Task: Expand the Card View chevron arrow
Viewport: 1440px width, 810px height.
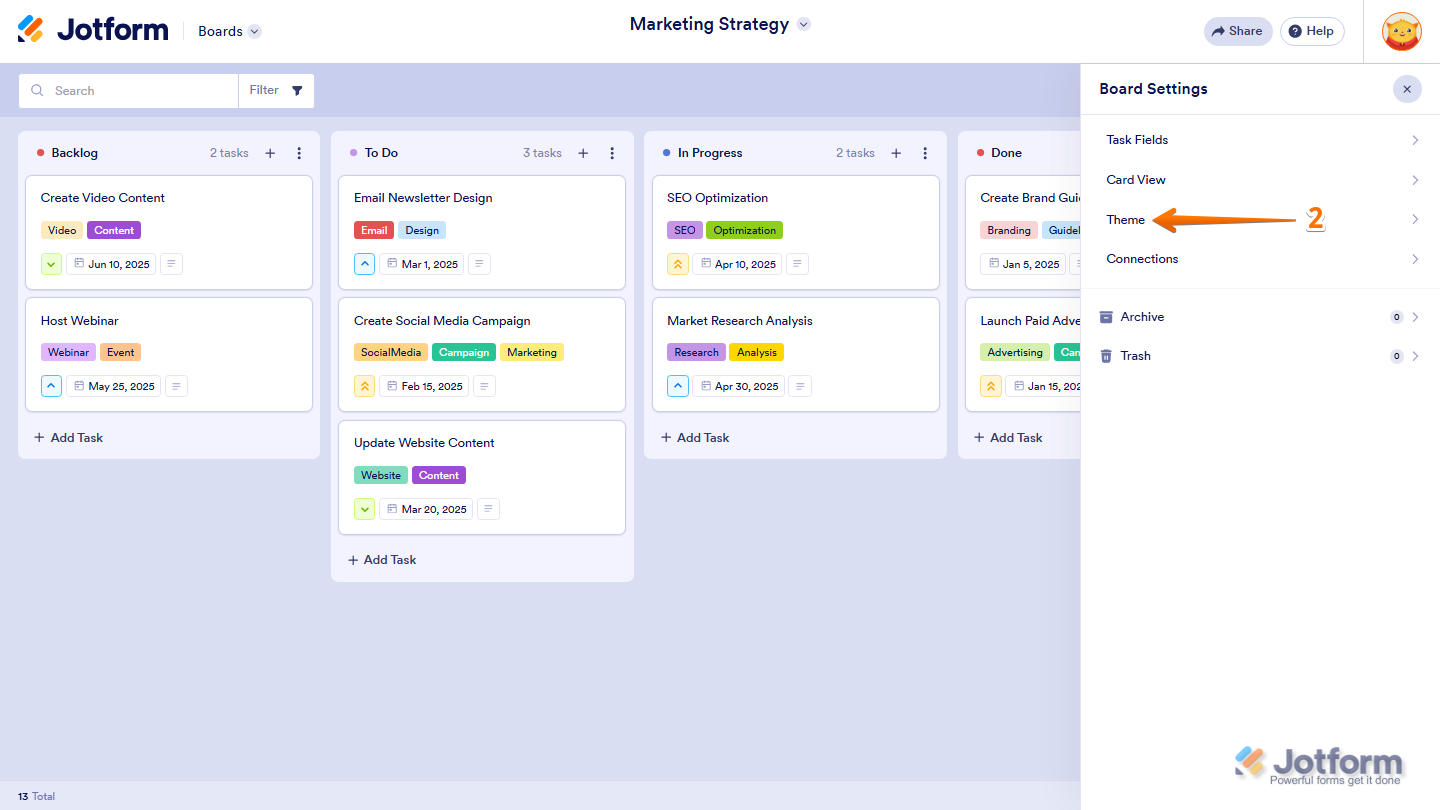Action: coord(1415,180)
